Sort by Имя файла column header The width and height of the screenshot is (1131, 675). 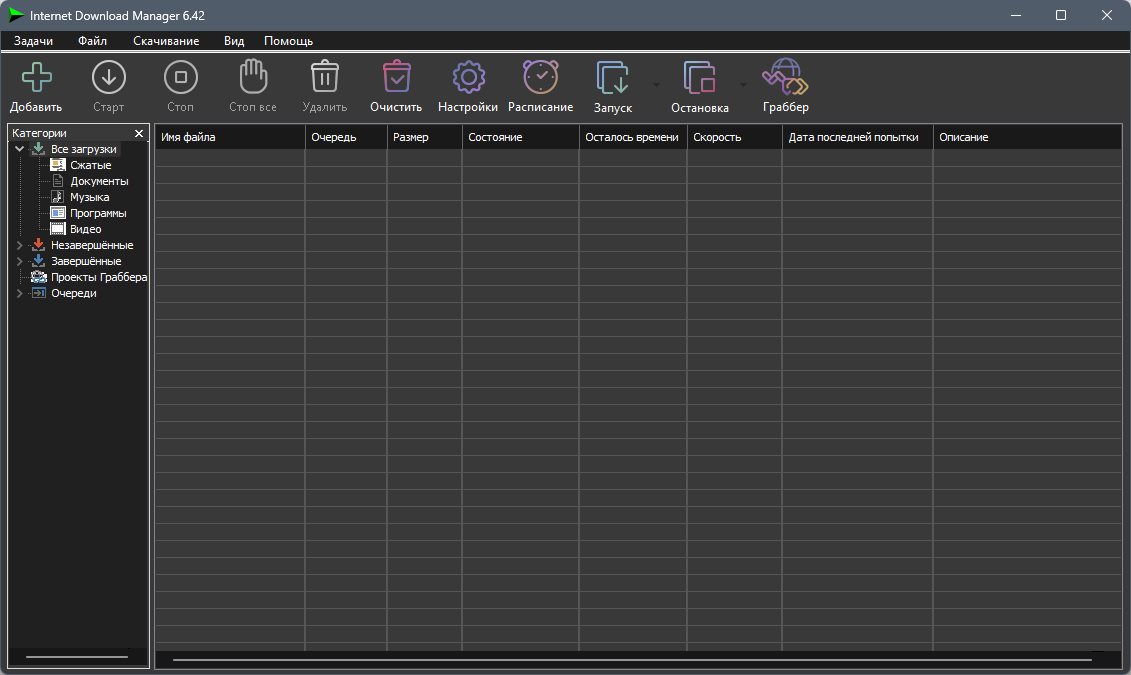[x=229, y=137]
